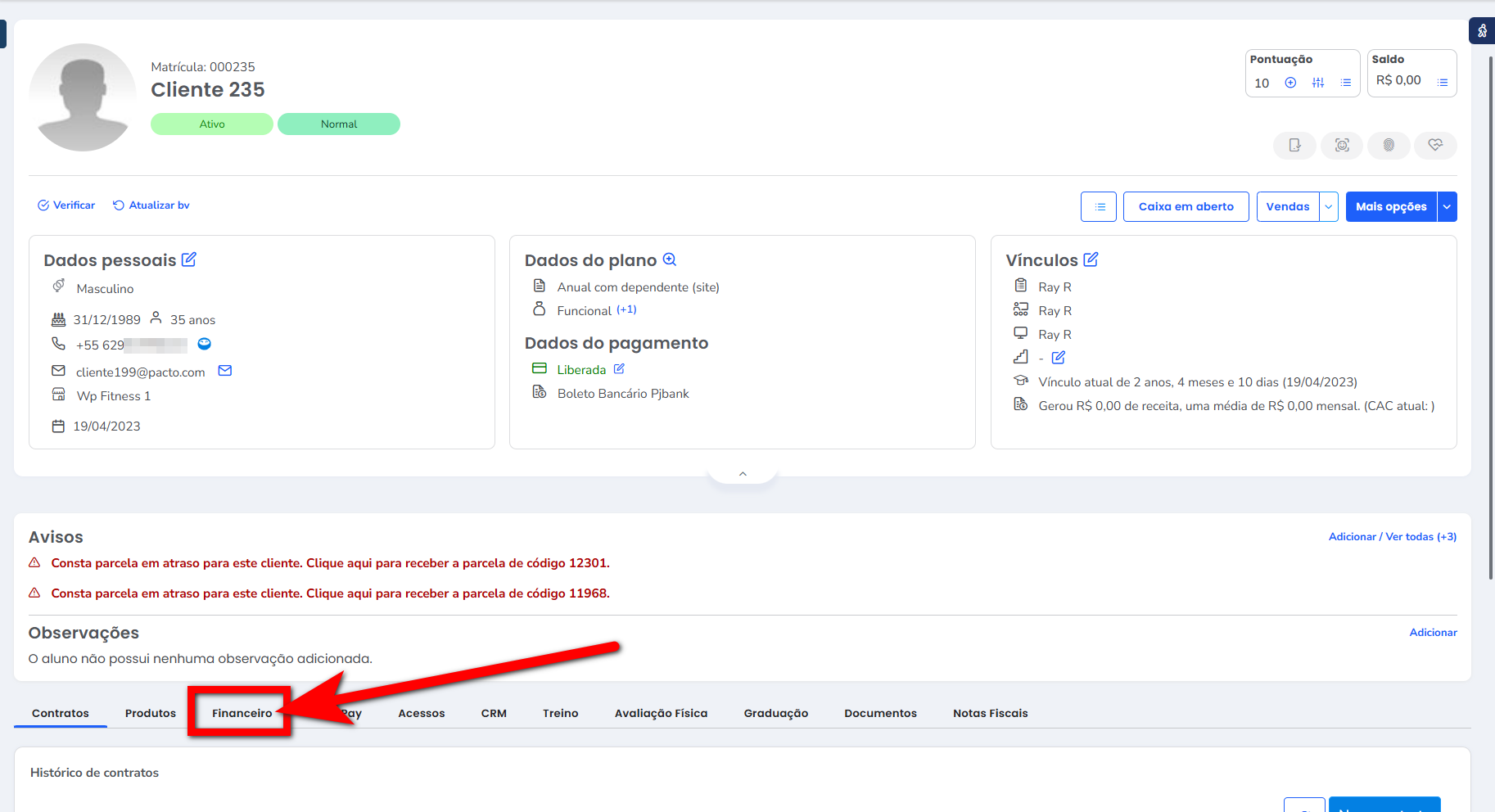Click the client profile avatar picture

[83, 97]
